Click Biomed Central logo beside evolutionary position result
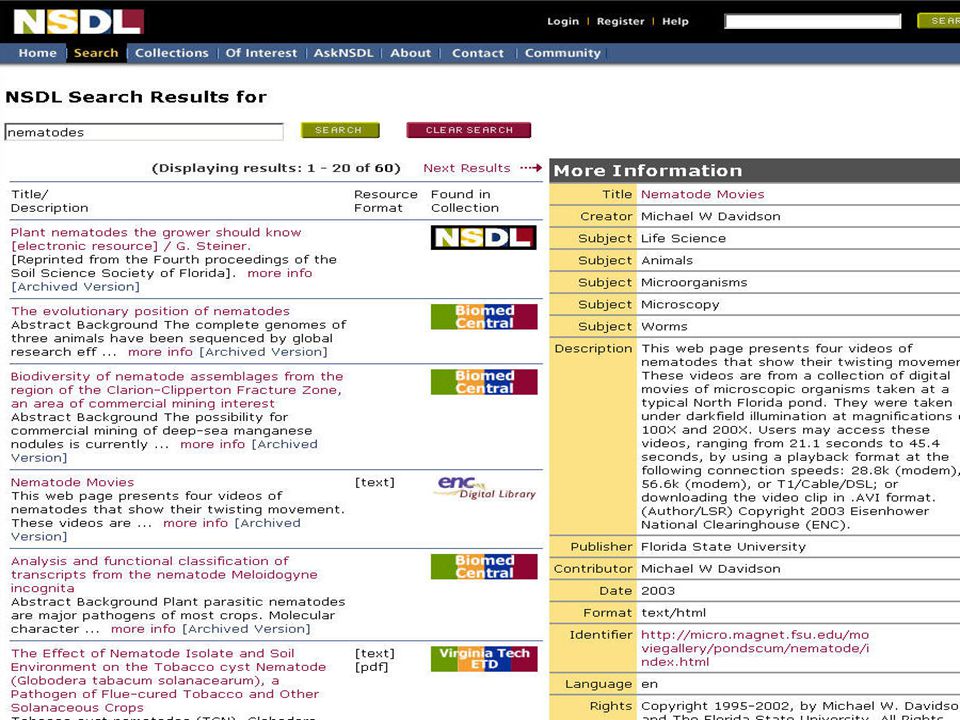 point(484,317)
